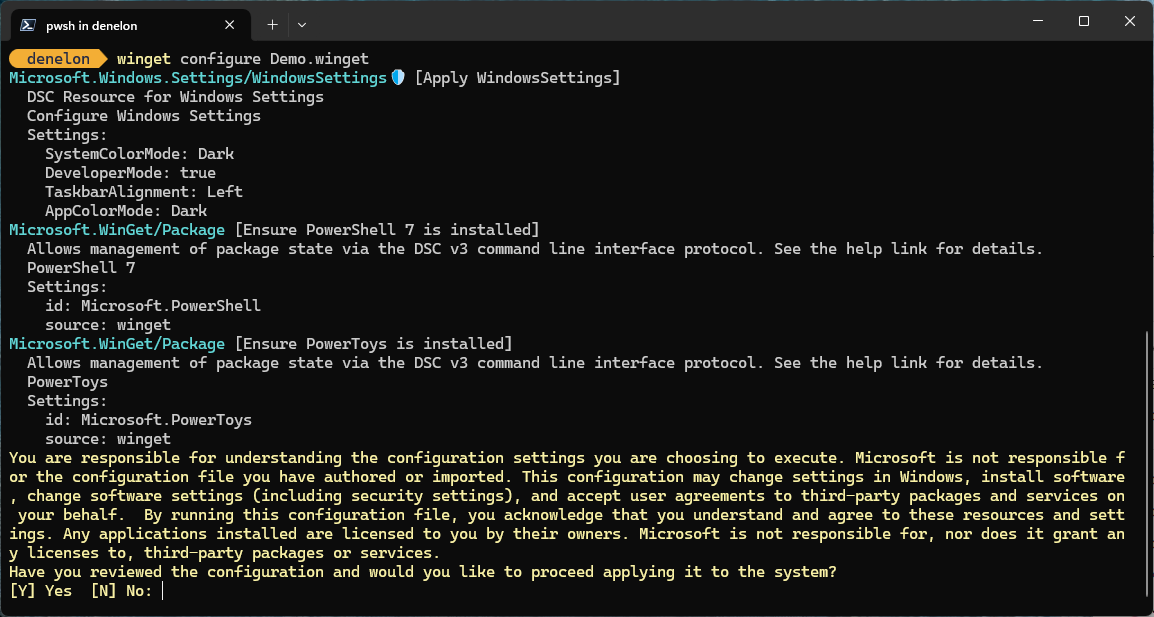This screenshot has height=617, width=1154.
Task: Click the orange "denelon" prompt segment
Action: 58,59
